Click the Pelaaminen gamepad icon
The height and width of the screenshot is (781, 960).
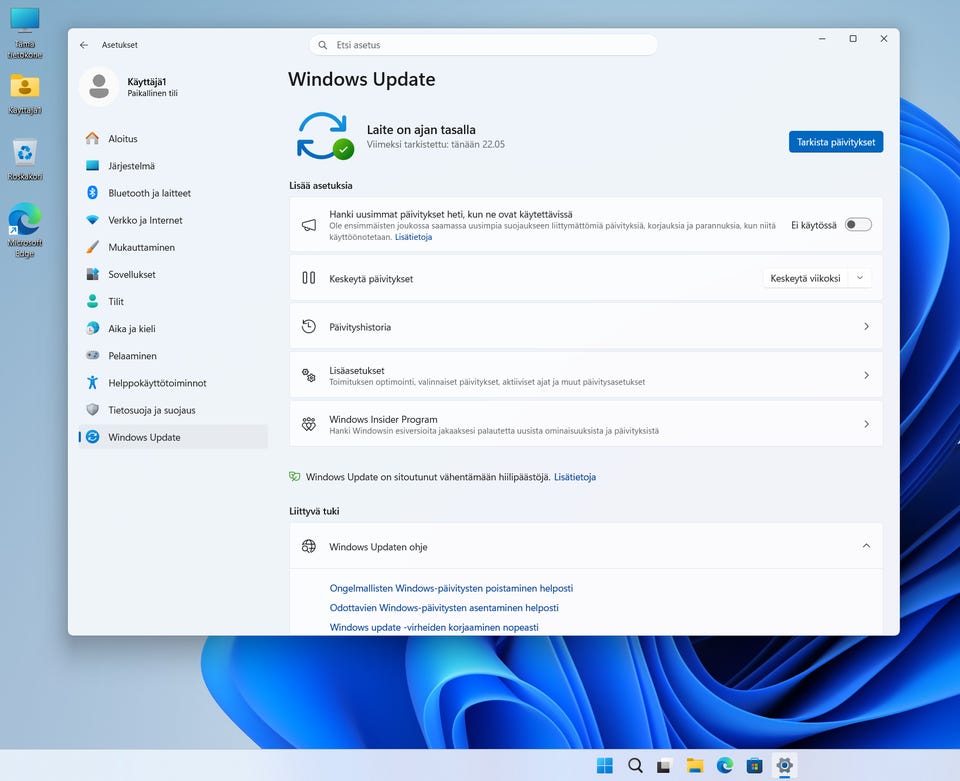coord(92,355)
